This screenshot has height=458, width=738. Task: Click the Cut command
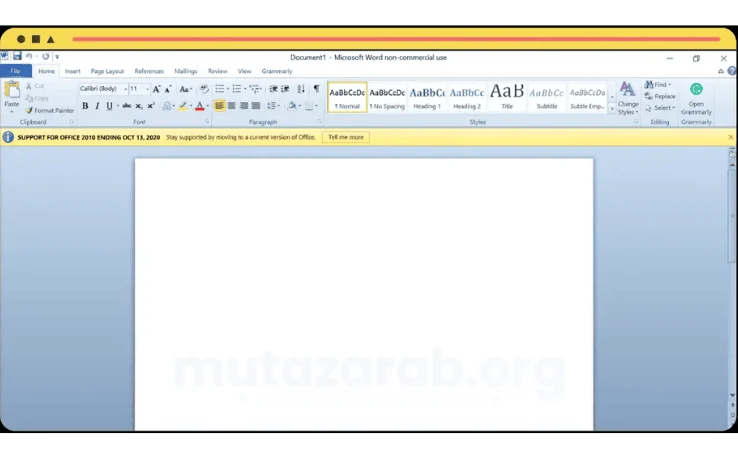pyautogui.click(x=35, y=86)
